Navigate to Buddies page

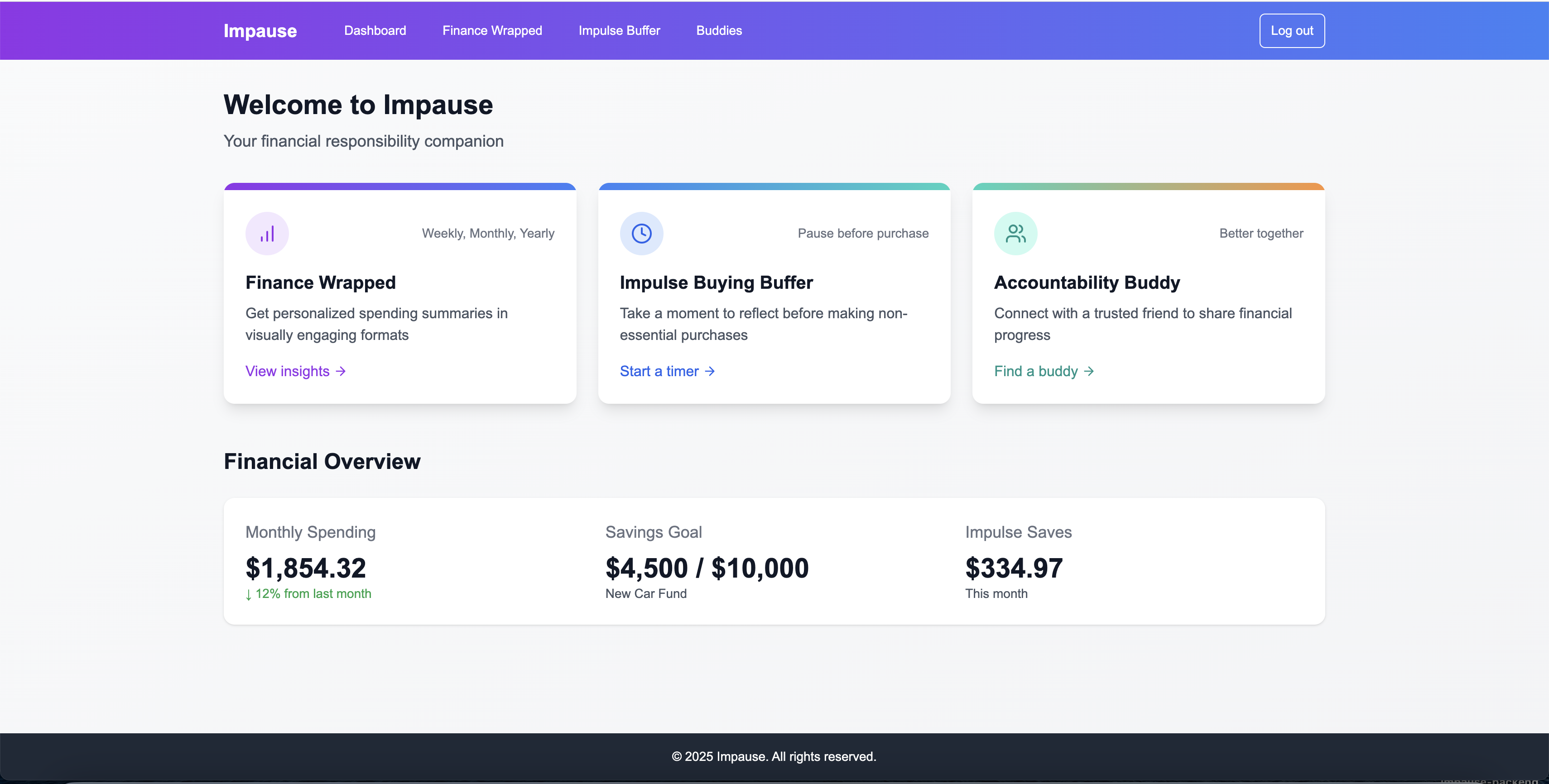pyautogui.click(x=719, y=31)
